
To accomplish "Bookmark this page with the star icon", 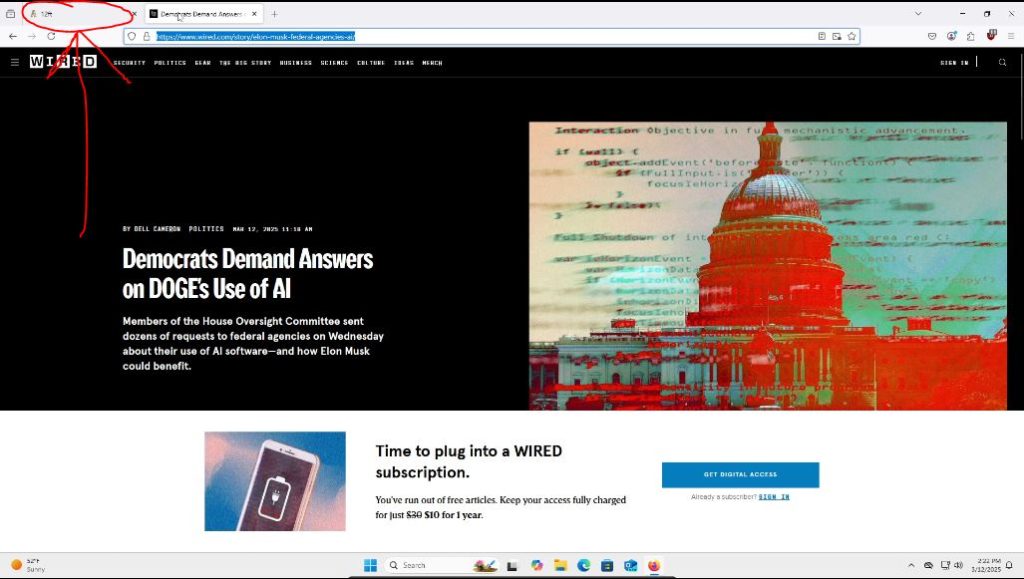I will point(852,37).
